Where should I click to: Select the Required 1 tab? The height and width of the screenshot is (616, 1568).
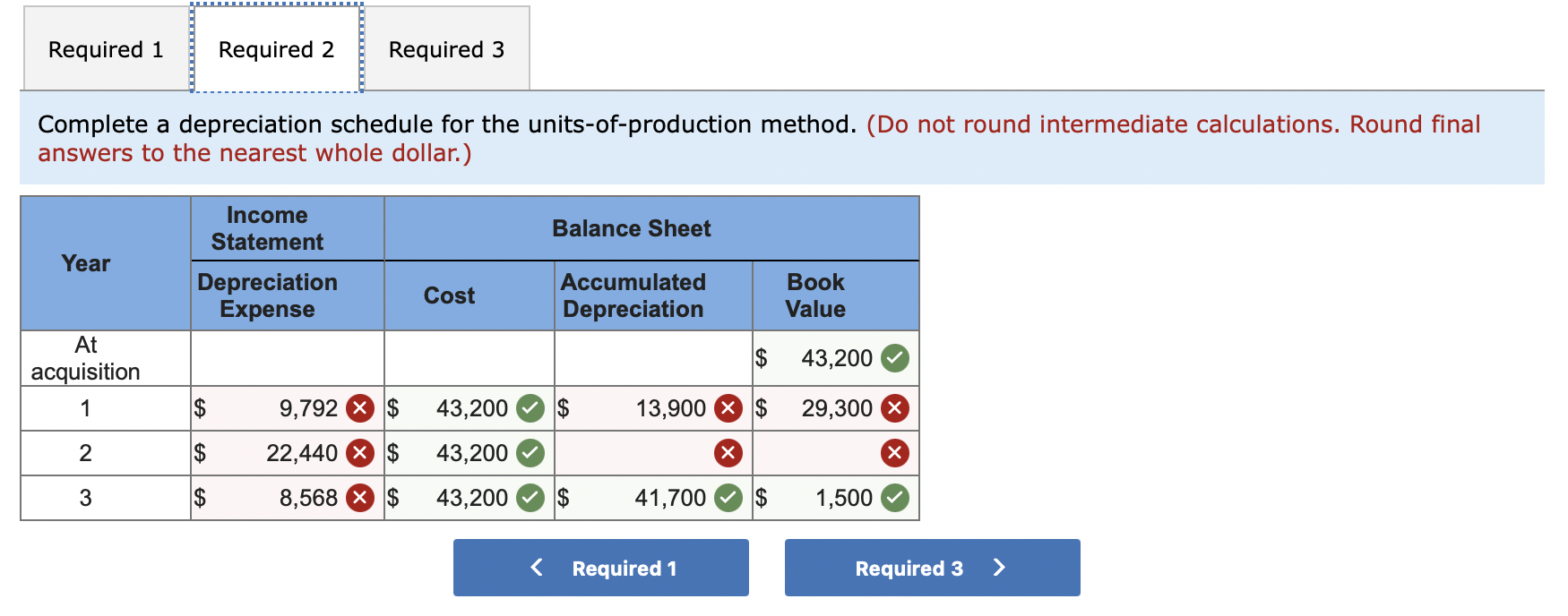click(x=105, y=49)
